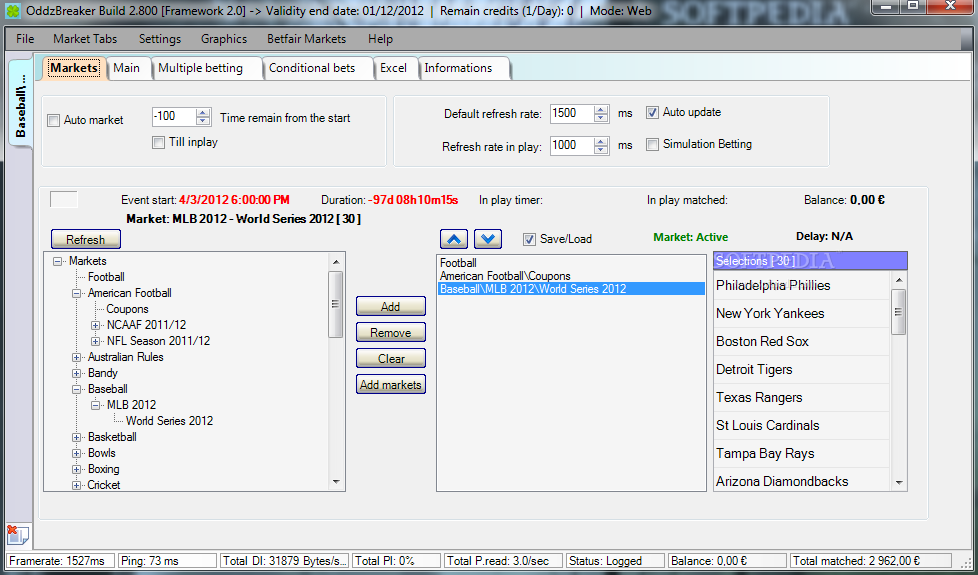Click the Selections [30] column header

click(810, 261)
